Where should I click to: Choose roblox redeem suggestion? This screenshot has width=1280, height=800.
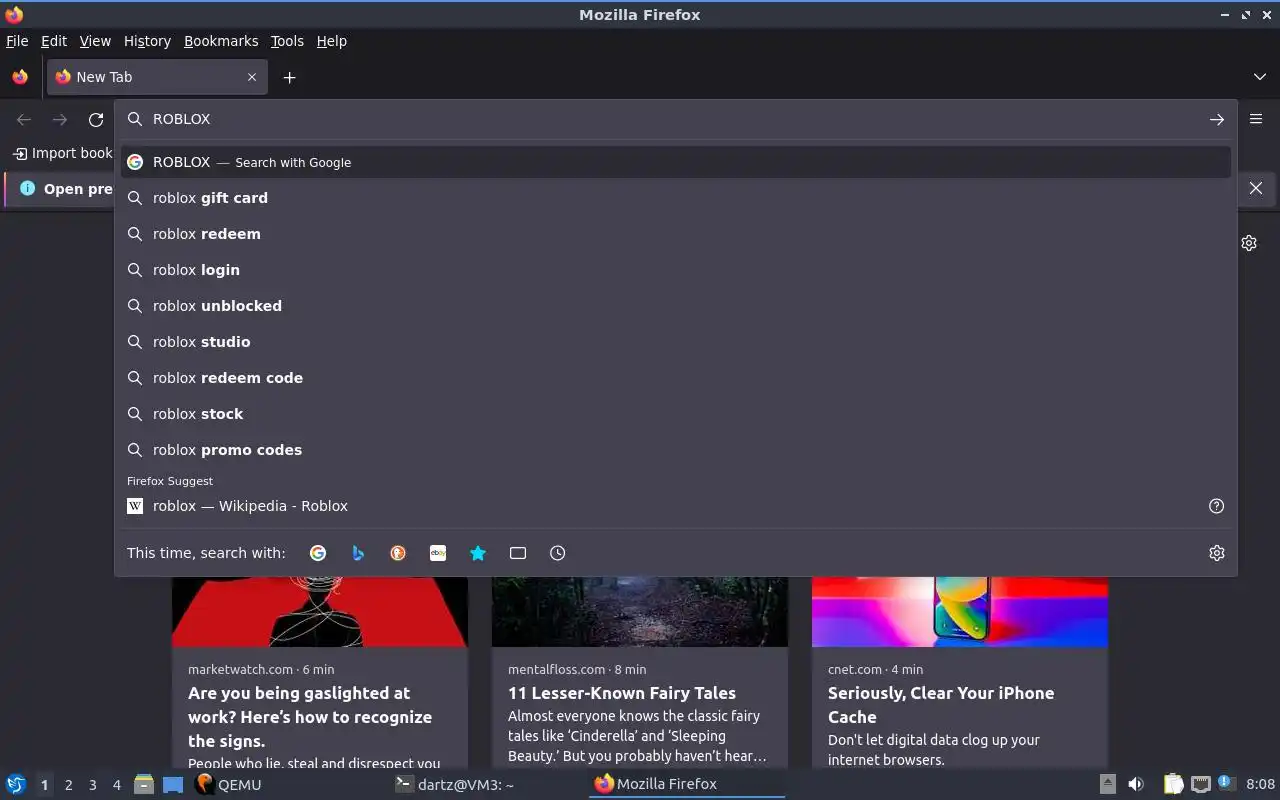[675, 234]
